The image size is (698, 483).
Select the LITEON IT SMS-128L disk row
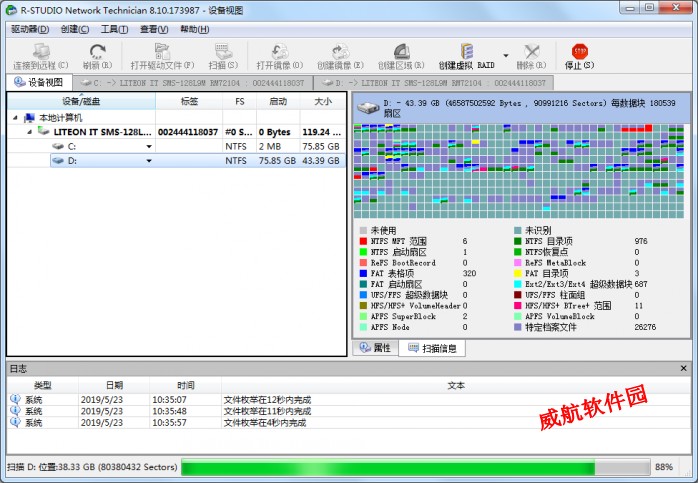(176, 132)
